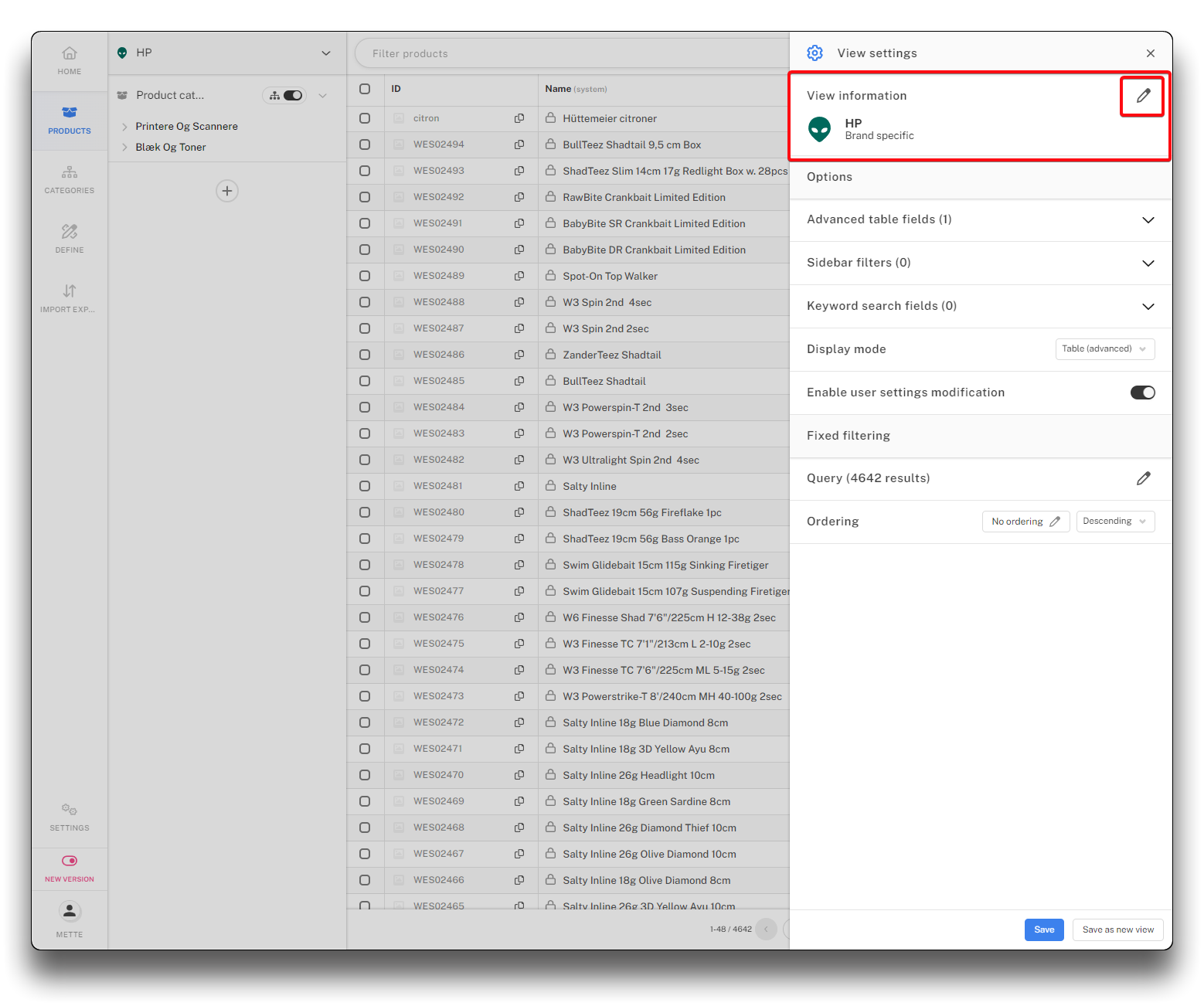Click the blue Save button
The height and width of the screenshot is (1006, 1204).
[x=1043, y=930]
